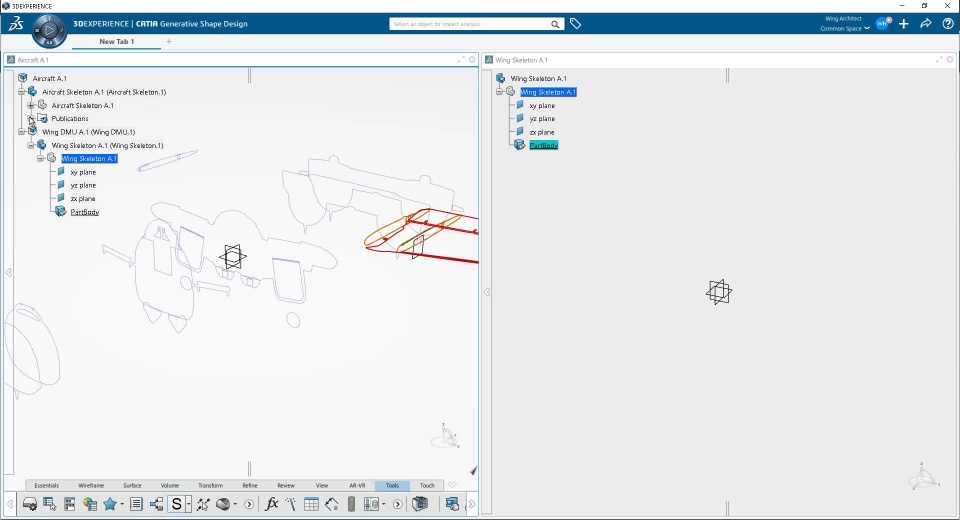960x520 pixels.
Task: Collapse Wing Skeleton A.1 (Wing Skeleton.1) node
Action: (31, 145)
